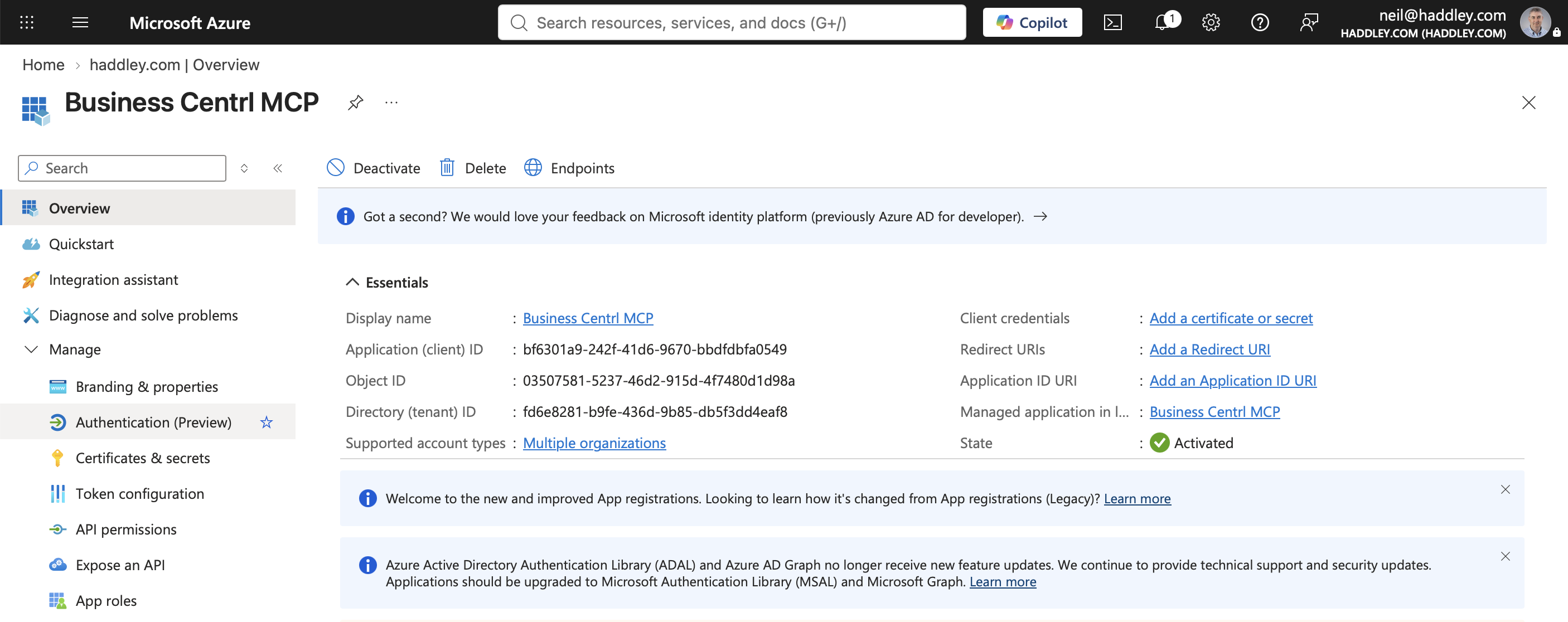This screenshot has height=622, width=1568.
Task: Open the more options ellipsis
Action: click(391, 102)
